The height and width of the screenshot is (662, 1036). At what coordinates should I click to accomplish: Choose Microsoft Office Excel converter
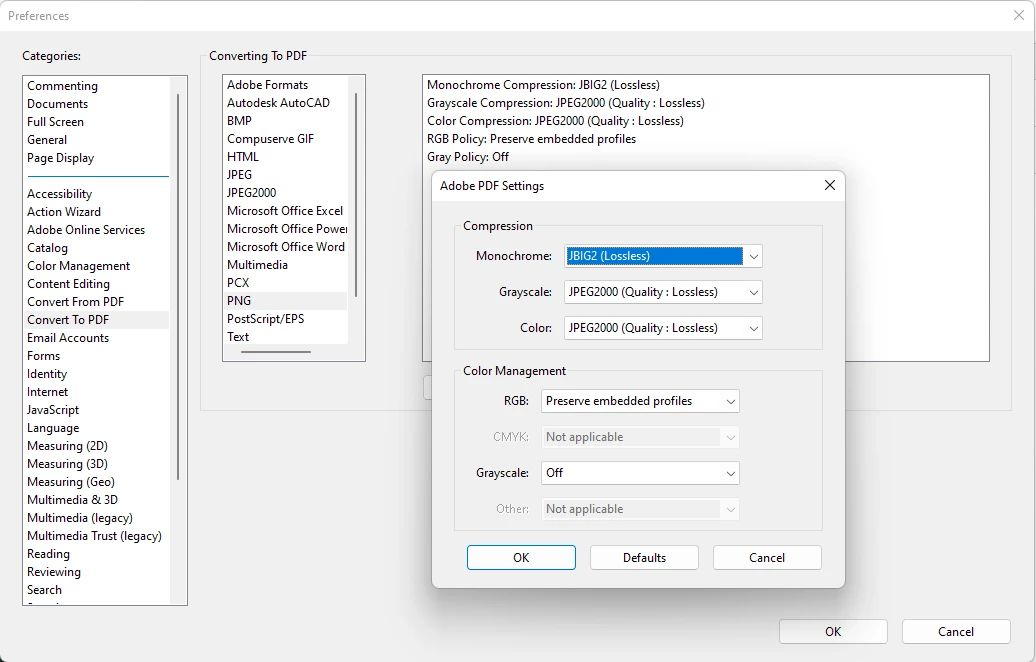[x=285, y=211]
